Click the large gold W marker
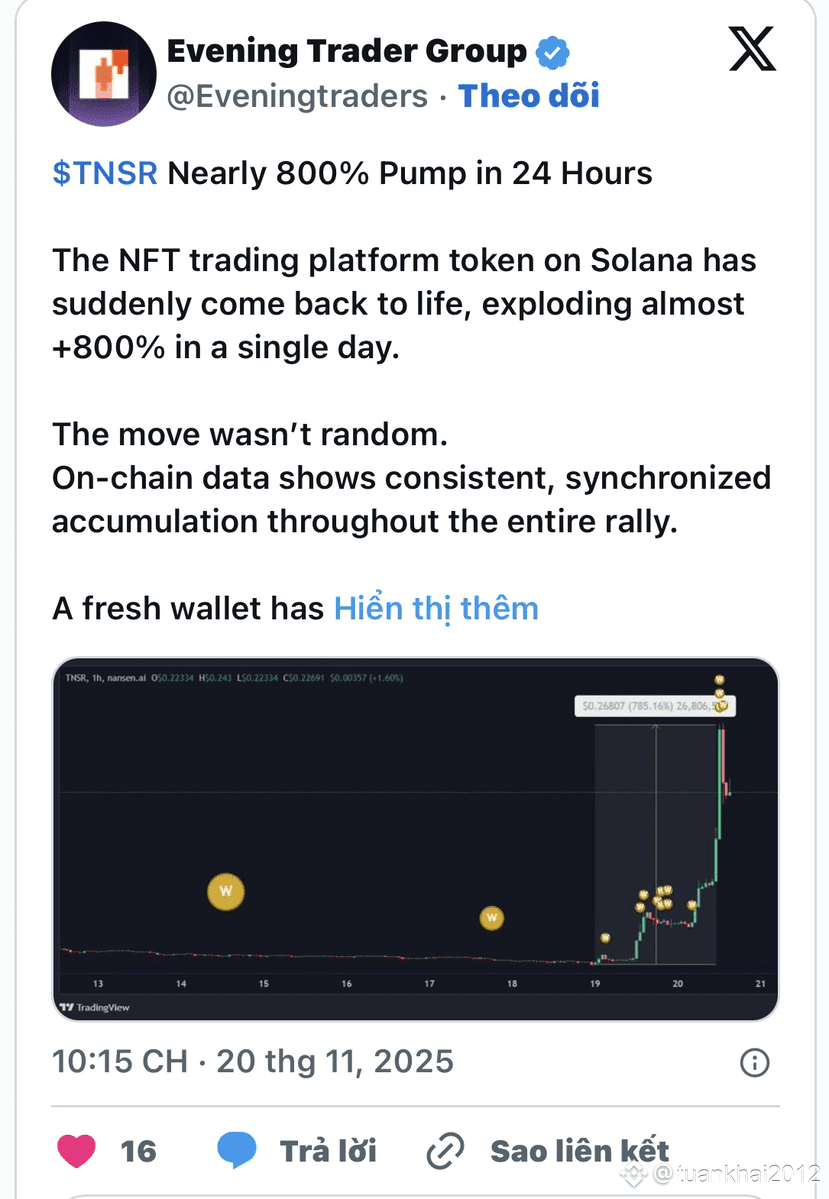 click(x=226, y=890)
